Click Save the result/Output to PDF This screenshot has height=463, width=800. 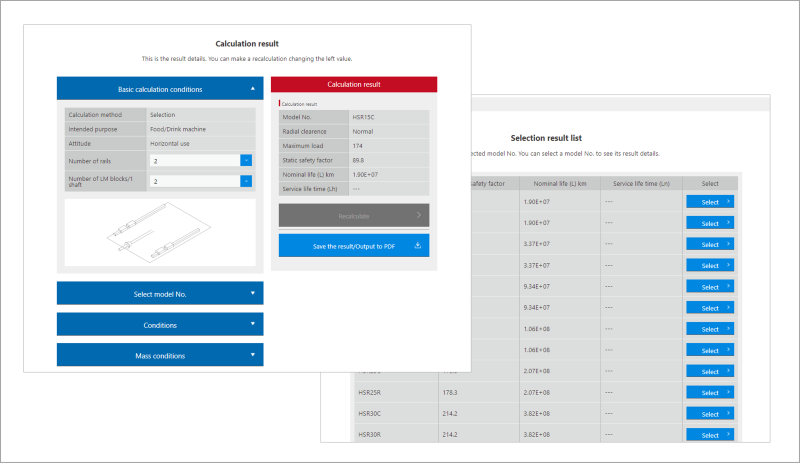[x=355, y=245]
